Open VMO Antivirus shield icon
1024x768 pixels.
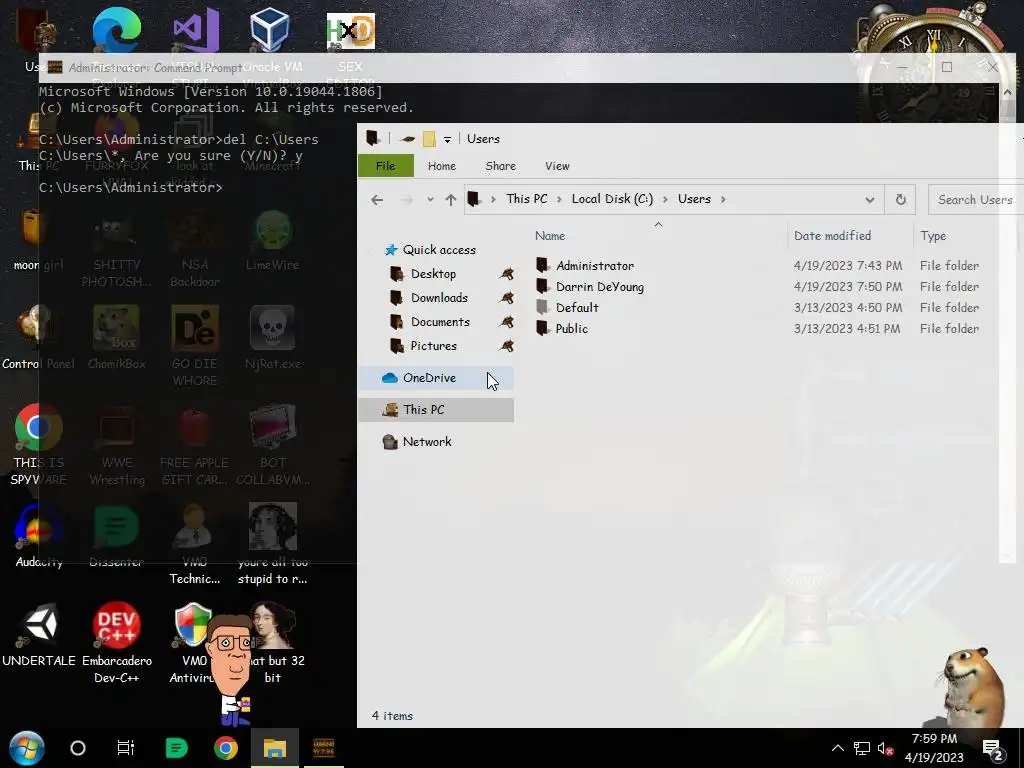193,626
